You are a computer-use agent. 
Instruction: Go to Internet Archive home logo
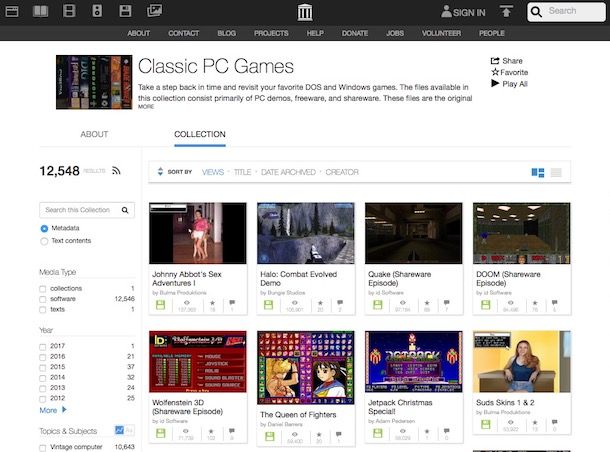[x=305, y=12]
